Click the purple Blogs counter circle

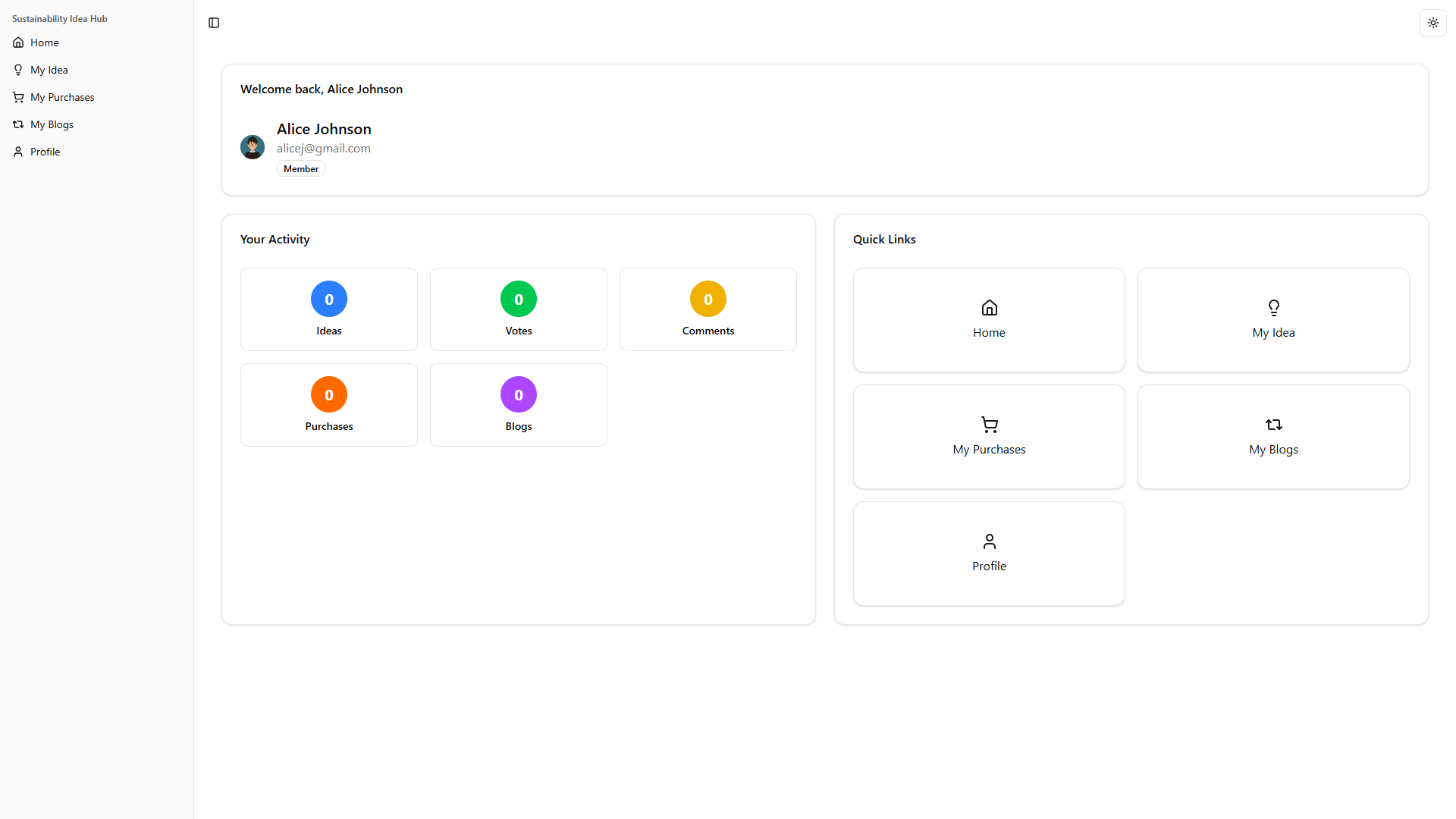click(x=518, y=394)
